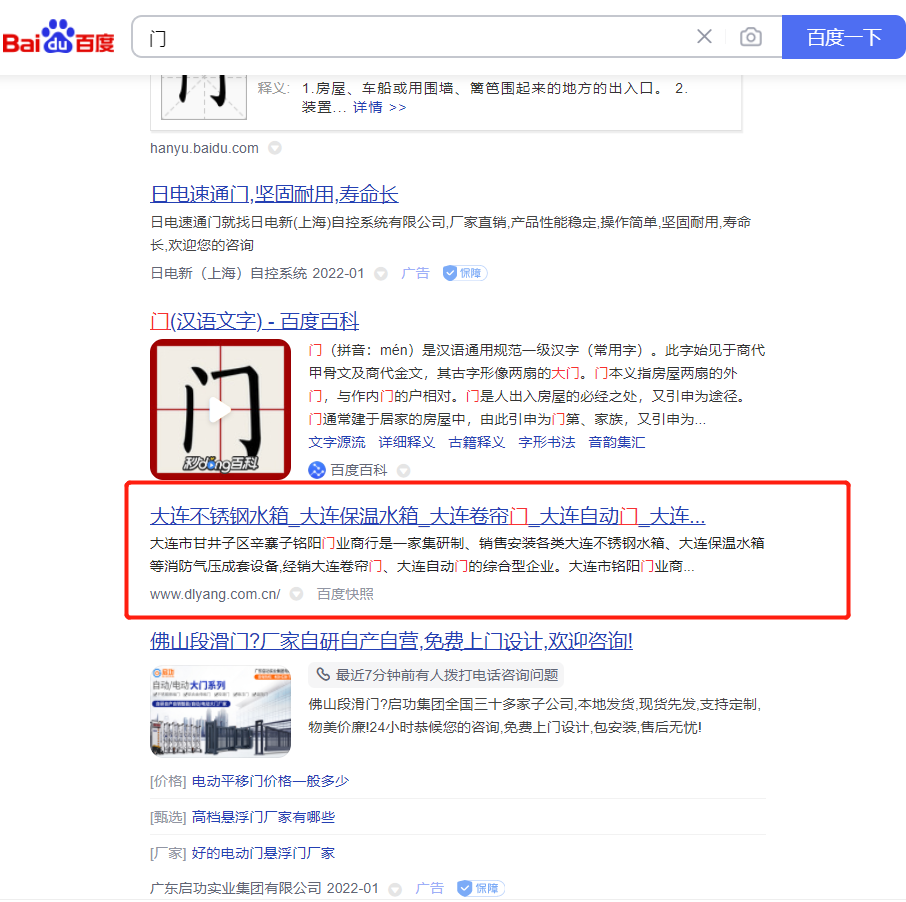Open the 古籍释义 section link

(477, 443)
